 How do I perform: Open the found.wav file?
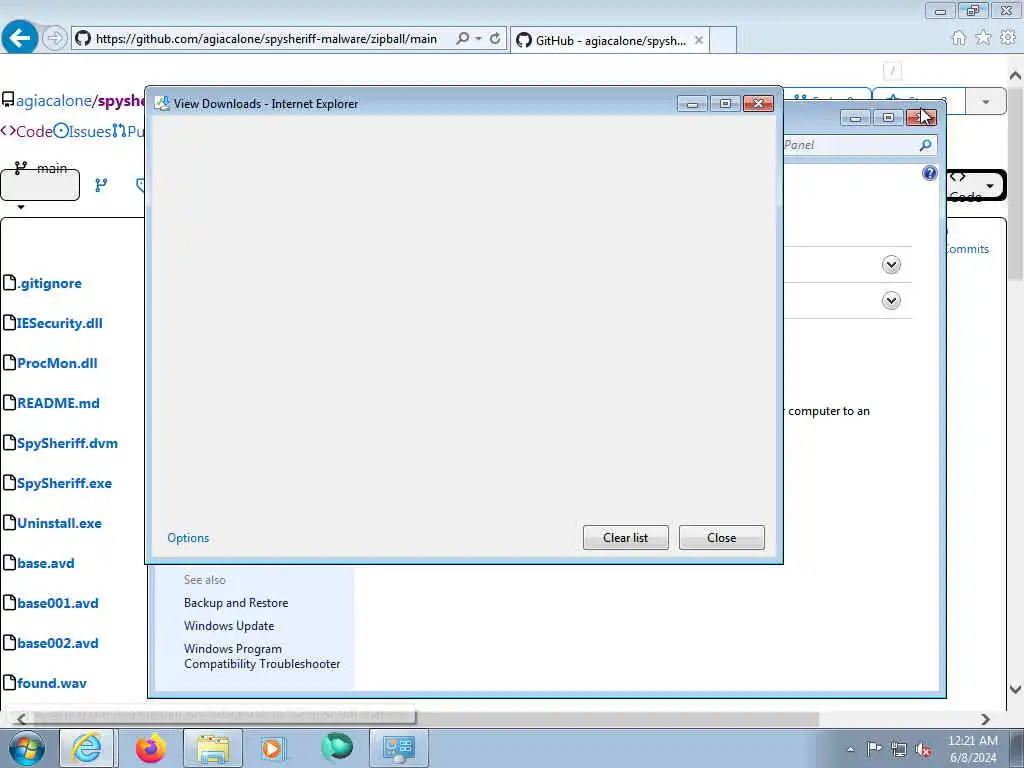[x=52, y=683]
